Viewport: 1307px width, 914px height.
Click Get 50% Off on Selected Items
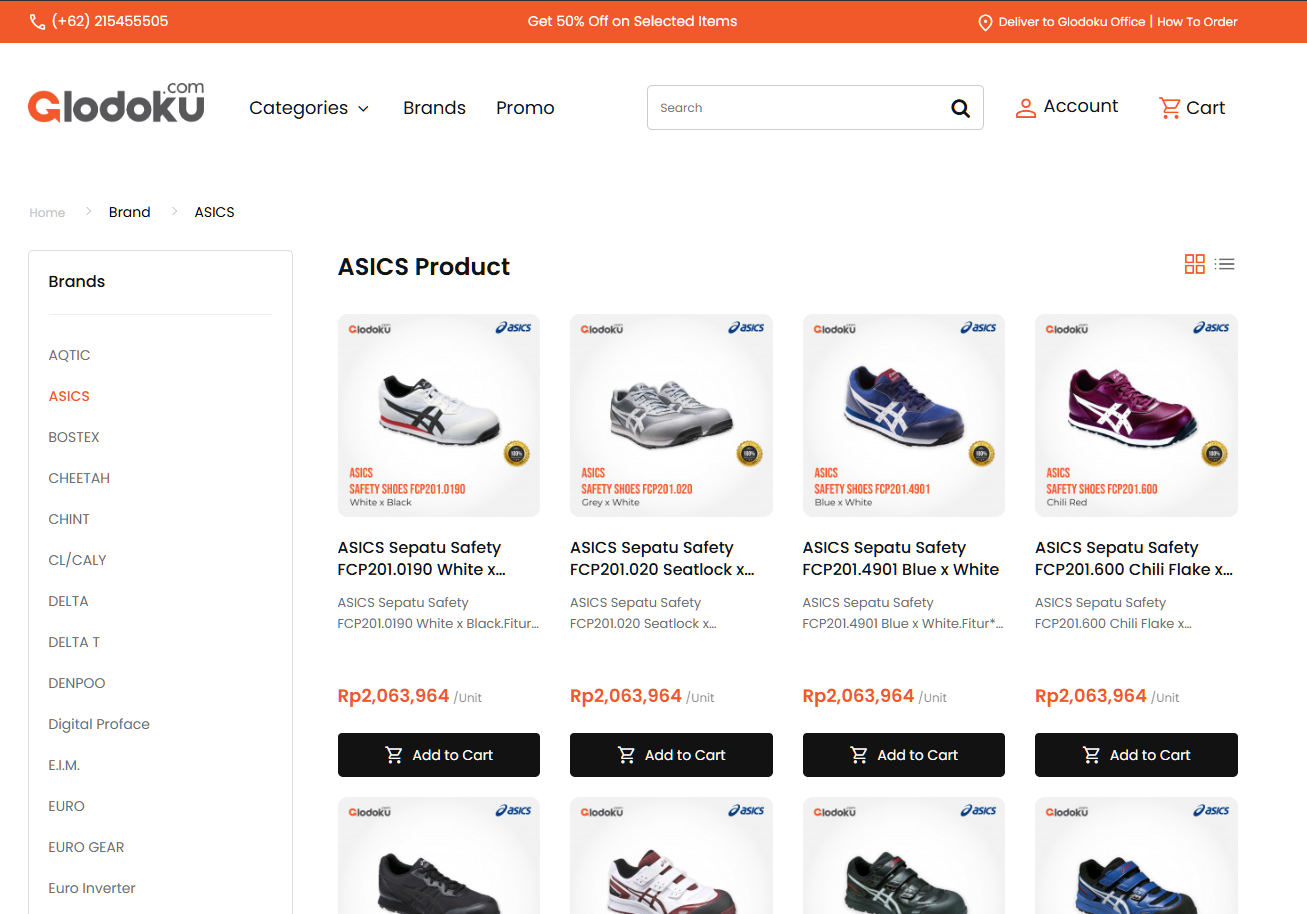tap(632, 21)
